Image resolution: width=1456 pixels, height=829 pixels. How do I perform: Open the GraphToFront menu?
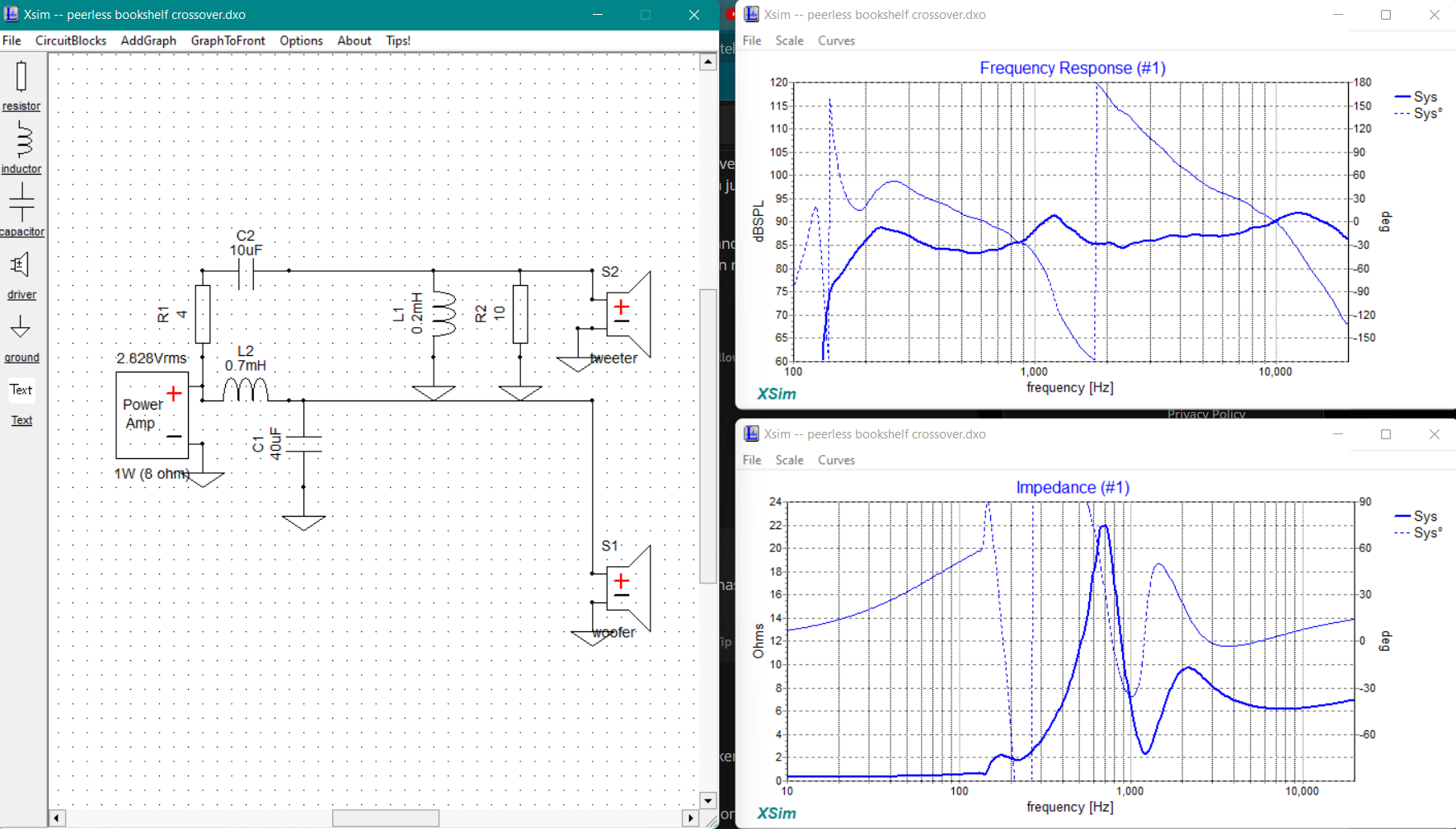point(228,40)
